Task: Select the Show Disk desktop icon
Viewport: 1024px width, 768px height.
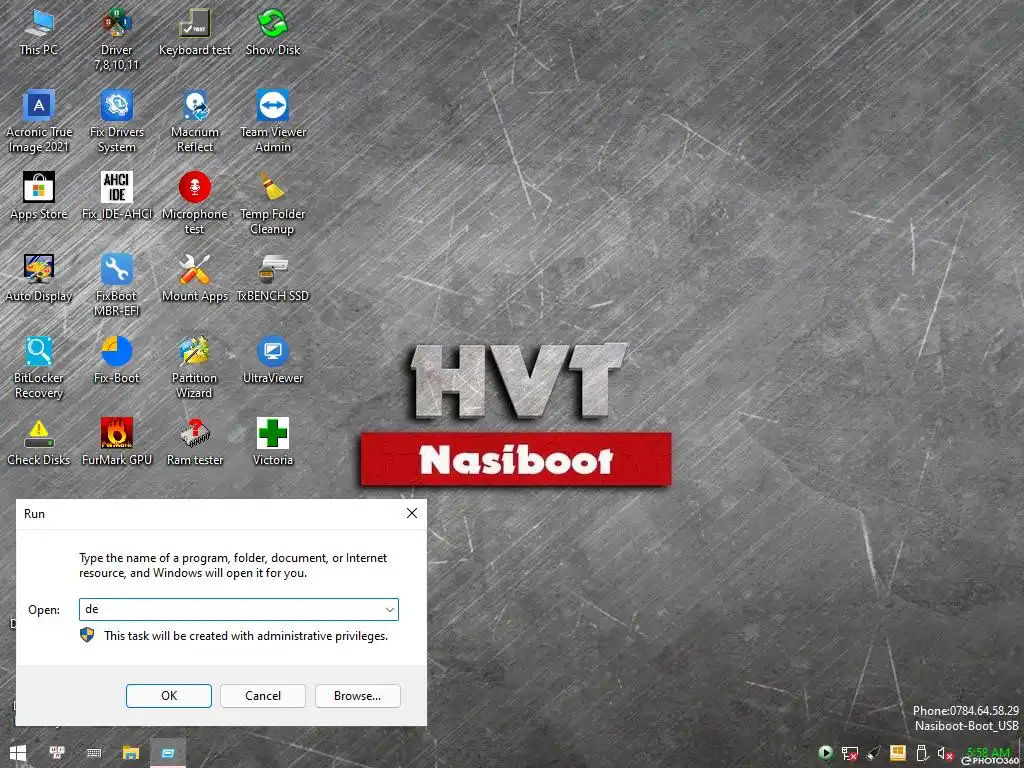Action: click(272, 31)
